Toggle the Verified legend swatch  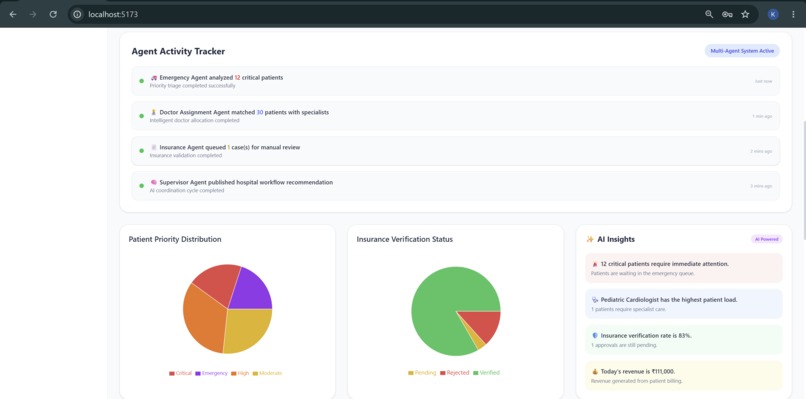point(476,373)
